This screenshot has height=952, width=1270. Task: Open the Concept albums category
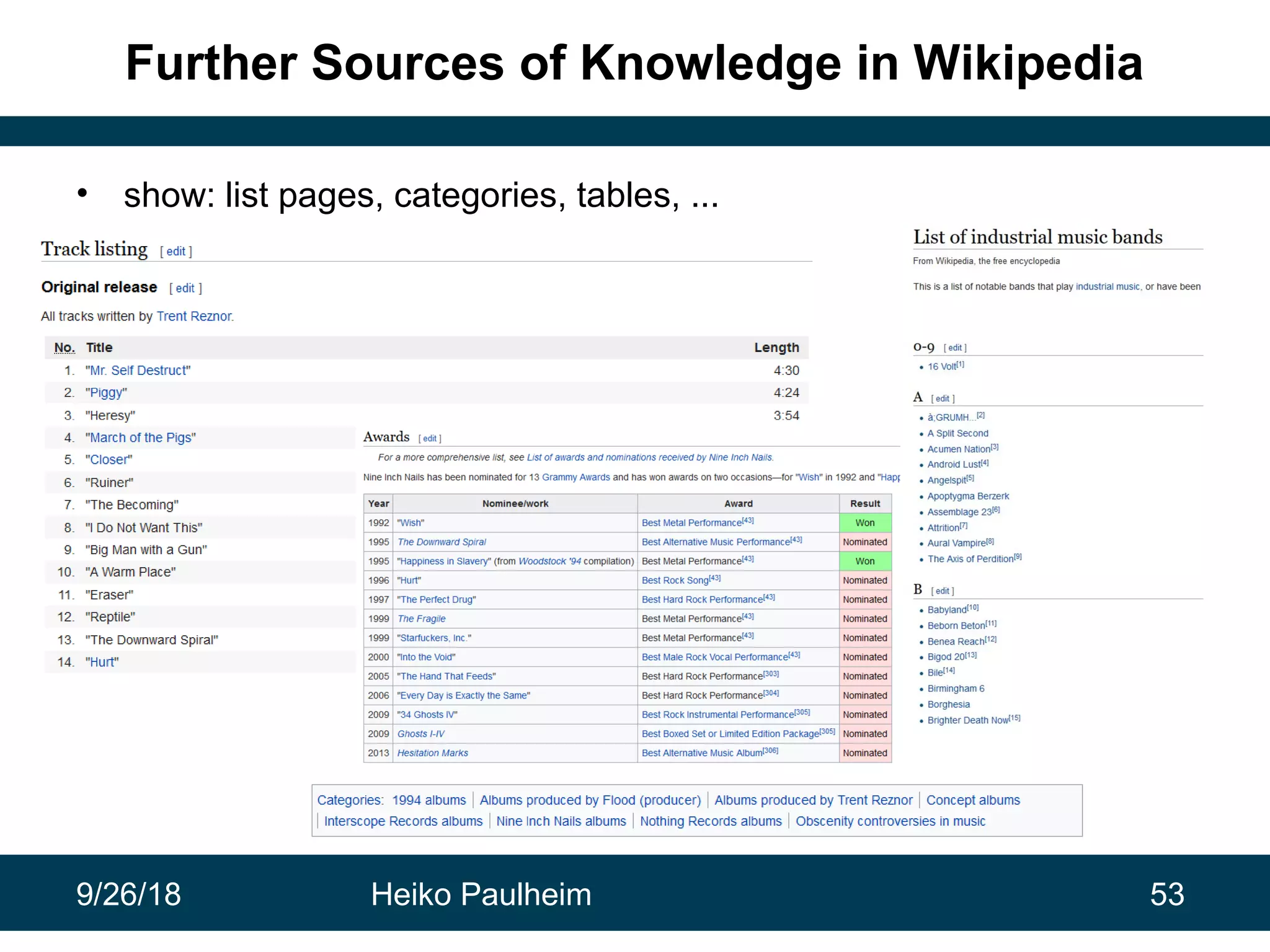click(x=973, y=801)
